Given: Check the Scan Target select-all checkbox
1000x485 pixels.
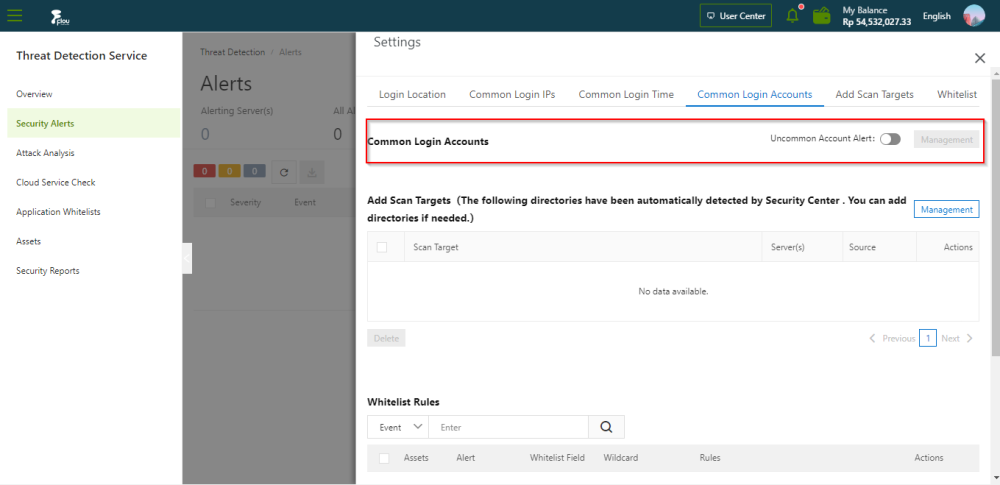Looking at the screenshot, I should 382,247.
